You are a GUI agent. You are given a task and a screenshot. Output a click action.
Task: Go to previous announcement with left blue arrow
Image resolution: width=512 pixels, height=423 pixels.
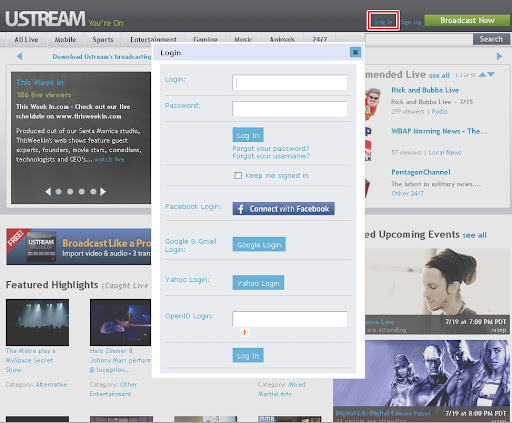(19, 56)
